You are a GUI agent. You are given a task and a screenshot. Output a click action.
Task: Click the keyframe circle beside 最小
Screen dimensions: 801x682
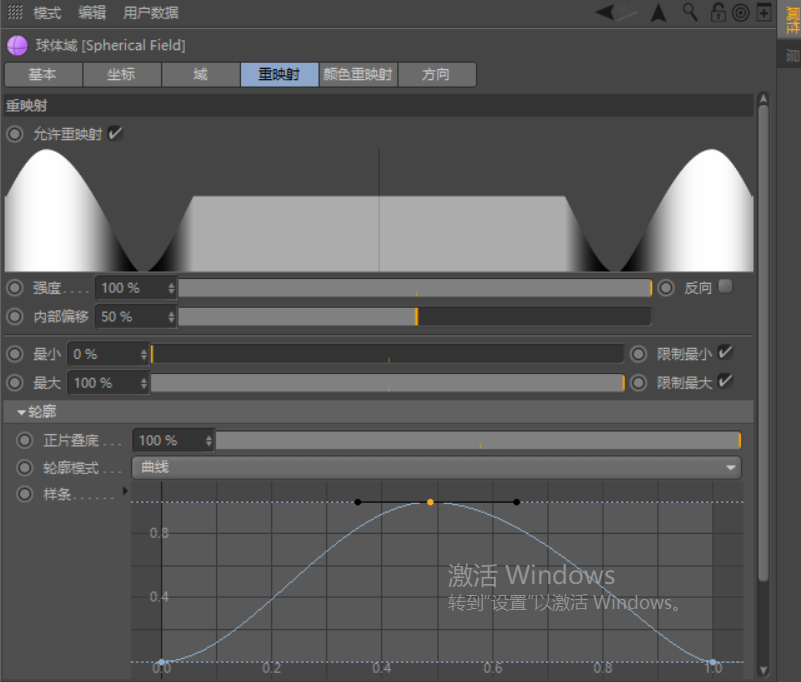coord(14,354)
